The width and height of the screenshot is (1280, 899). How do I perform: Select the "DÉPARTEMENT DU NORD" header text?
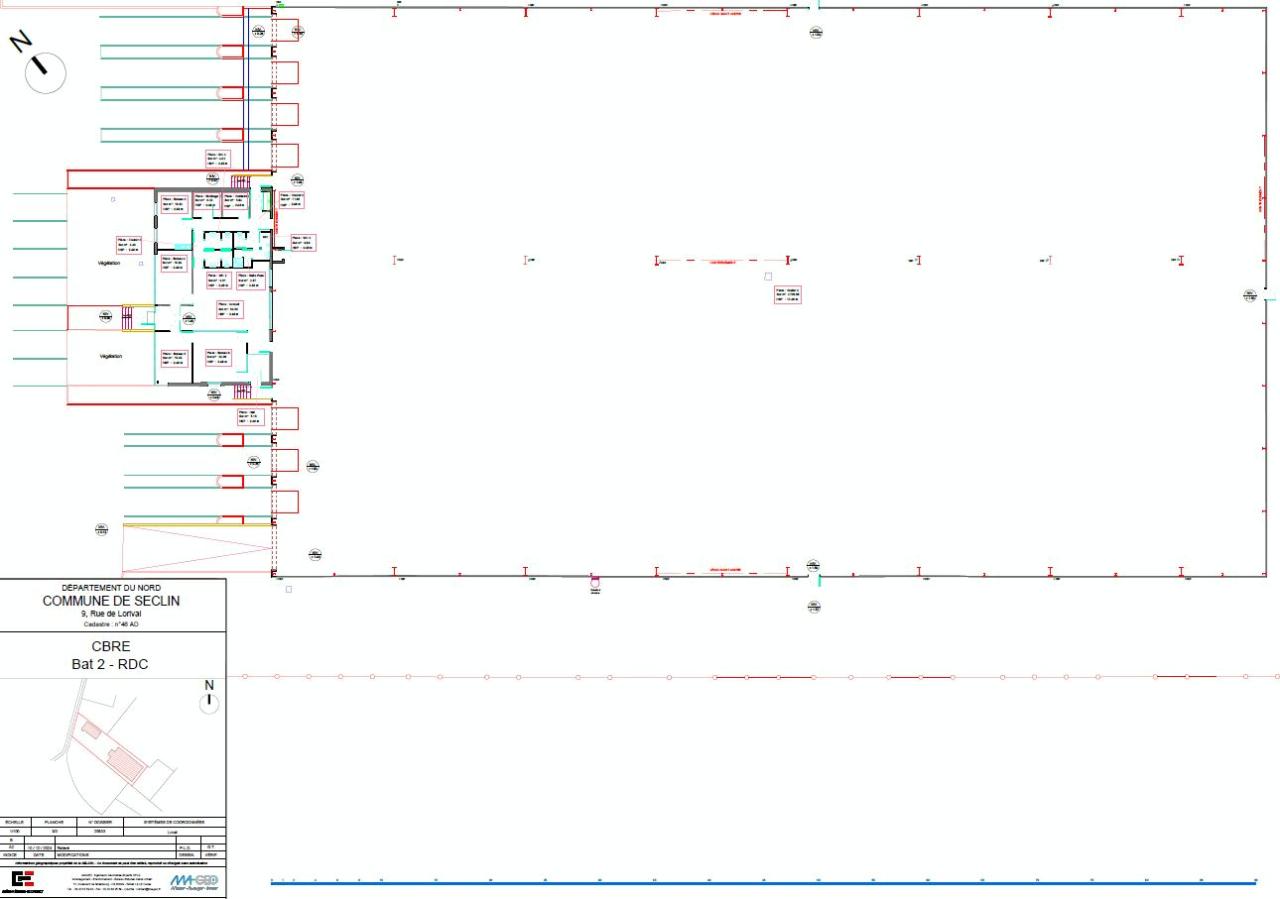pos(112,588)
